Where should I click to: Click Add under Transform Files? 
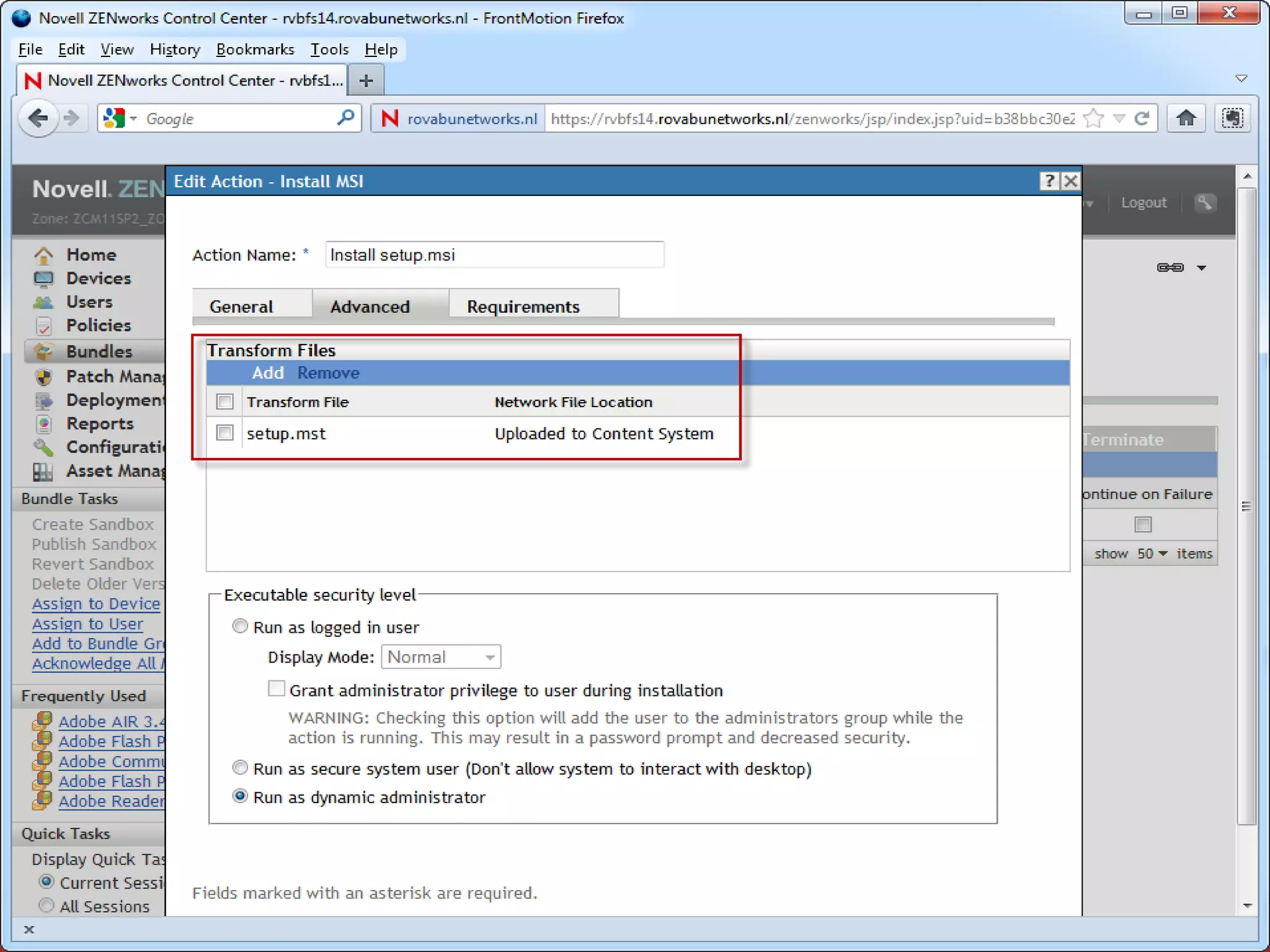coord(267,372)
